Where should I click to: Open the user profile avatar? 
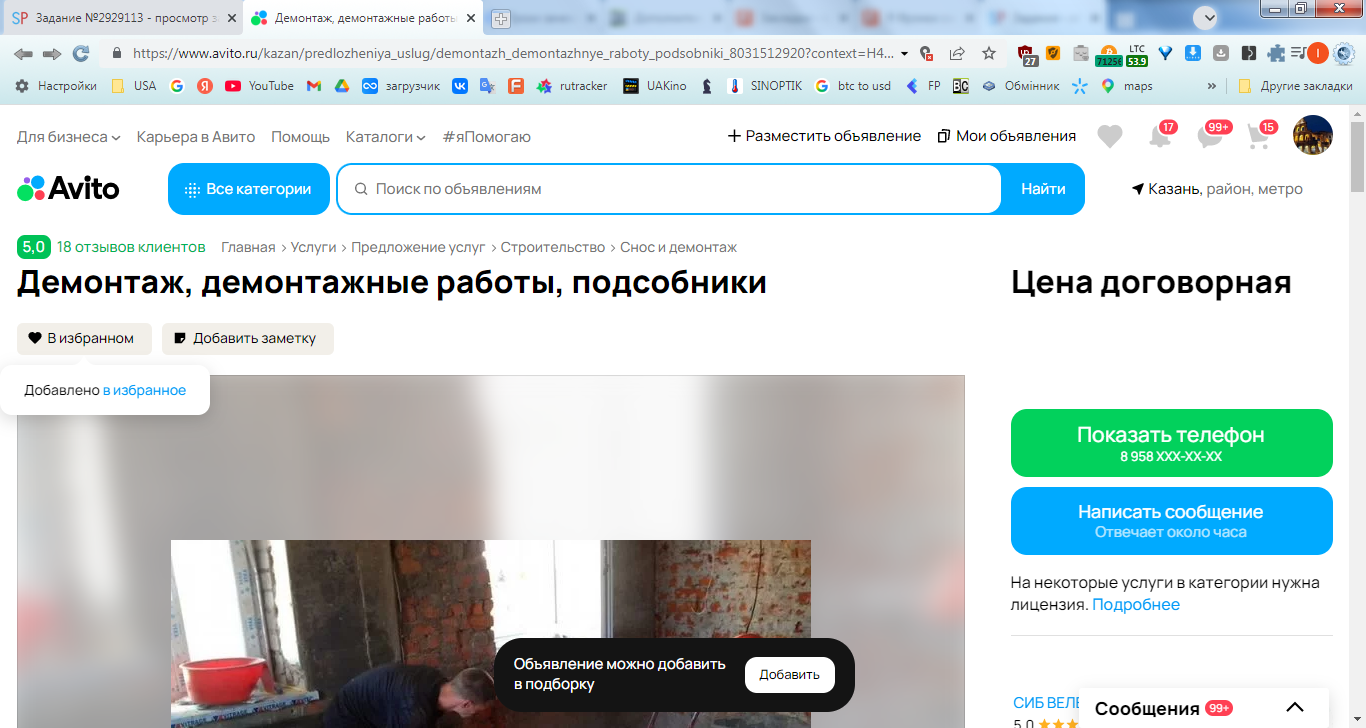pos(1313,135)
